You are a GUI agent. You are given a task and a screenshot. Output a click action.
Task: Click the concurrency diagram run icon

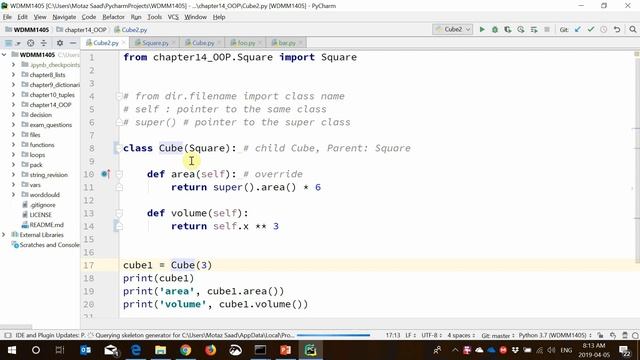click(533, 29)
